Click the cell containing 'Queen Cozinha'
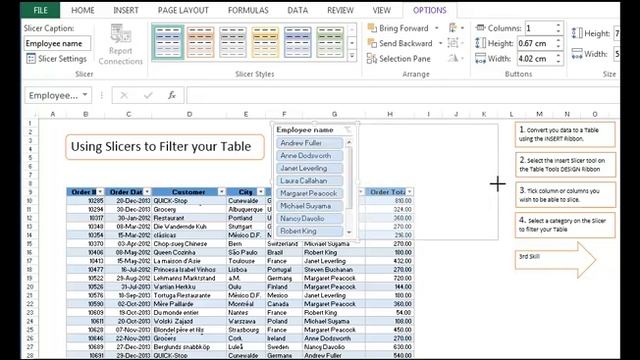Viewport: 640px width, 360px height. click(x=189, y=253)
